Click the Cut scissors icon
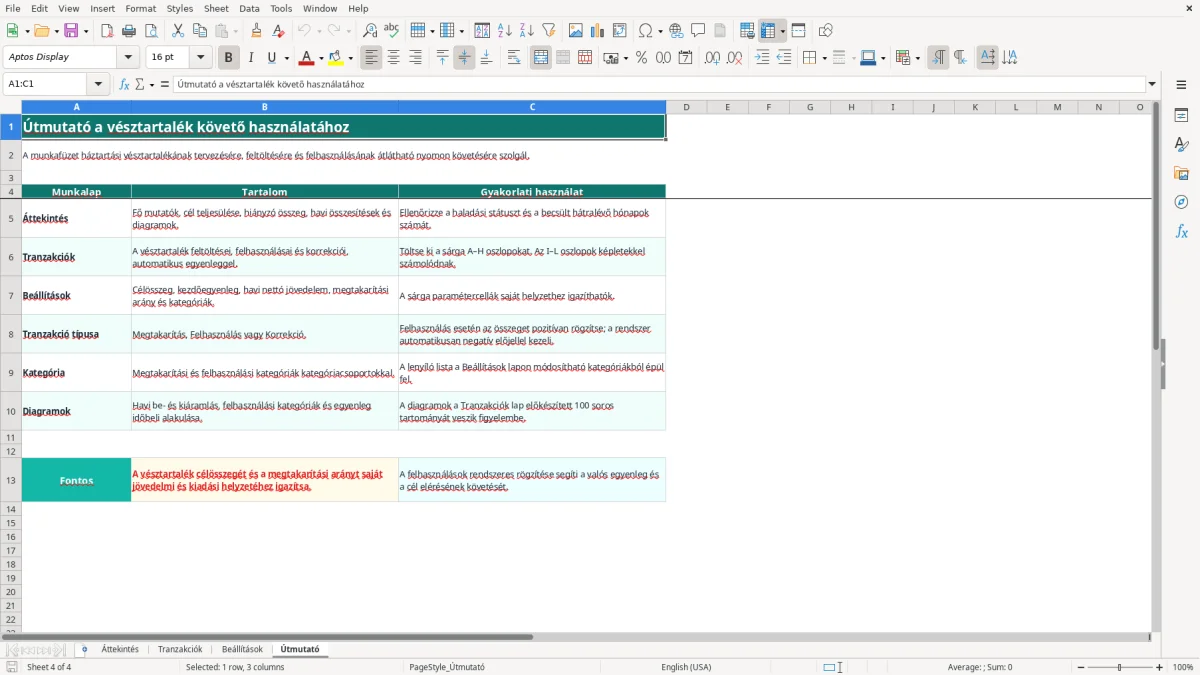The height and width of the screenshot is (675, 1200). point(178,31)
